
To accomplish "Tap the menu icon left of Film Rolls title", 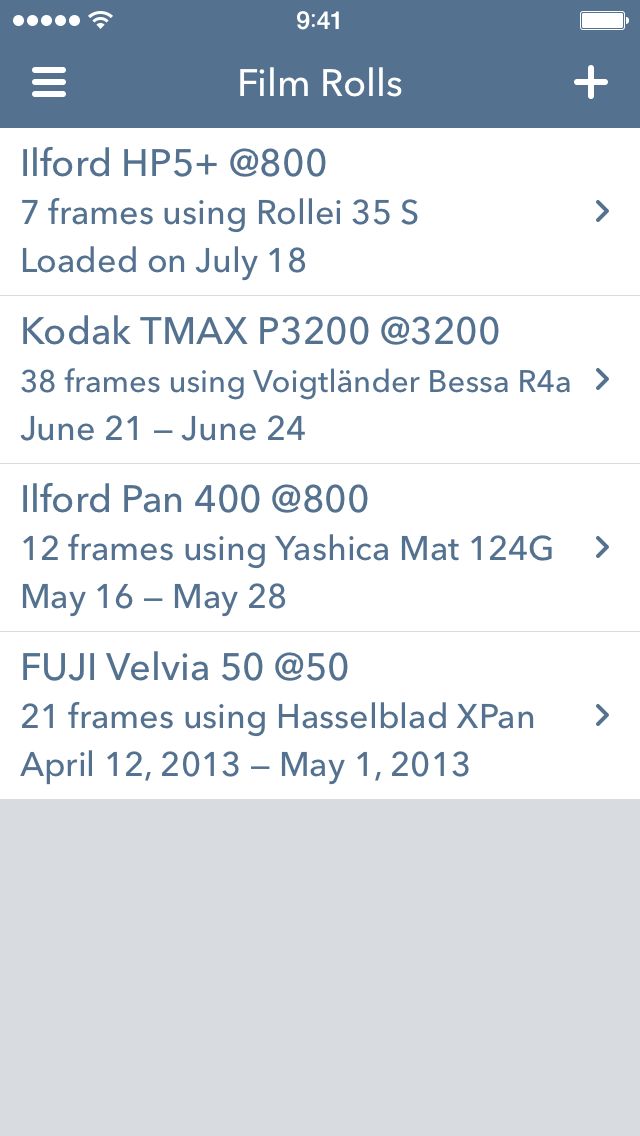I will 48,82.
